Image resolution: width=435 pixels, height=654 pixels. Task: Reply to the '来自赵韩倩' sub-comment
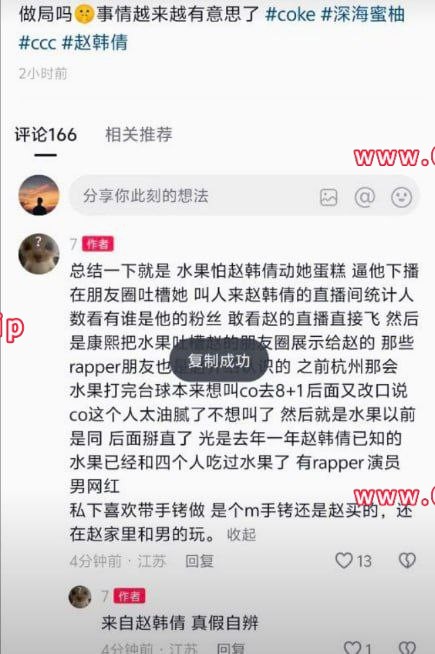pyautogui.click(x=231, y=648)
